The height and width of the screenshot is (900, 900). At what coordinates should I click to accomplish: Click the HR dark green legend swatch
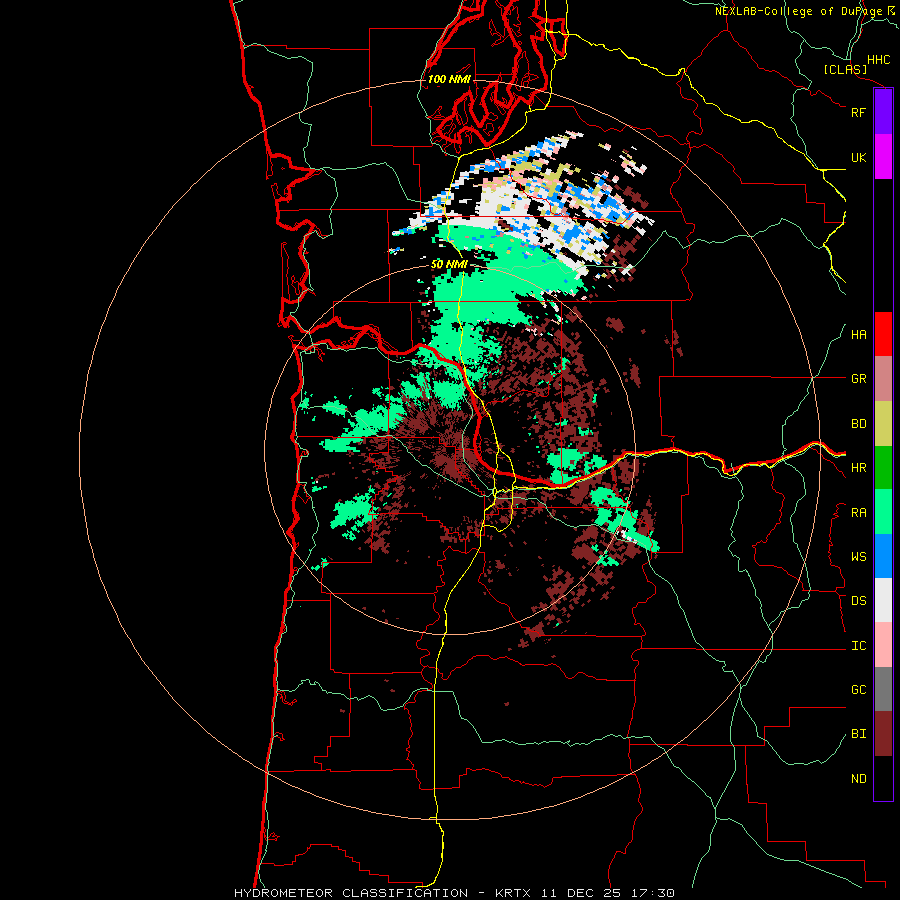click(x=883, y=468)
